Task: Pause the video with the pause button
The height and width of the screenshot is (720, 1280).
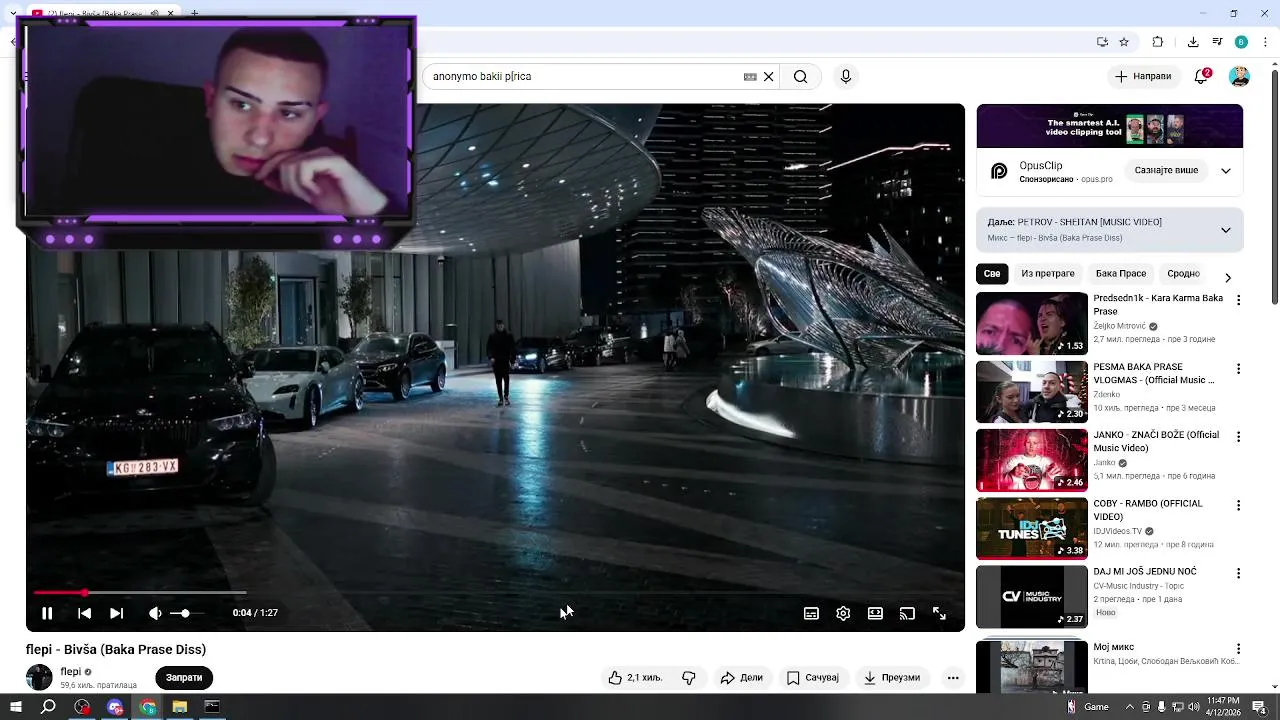Action: (x=47, y=613)
